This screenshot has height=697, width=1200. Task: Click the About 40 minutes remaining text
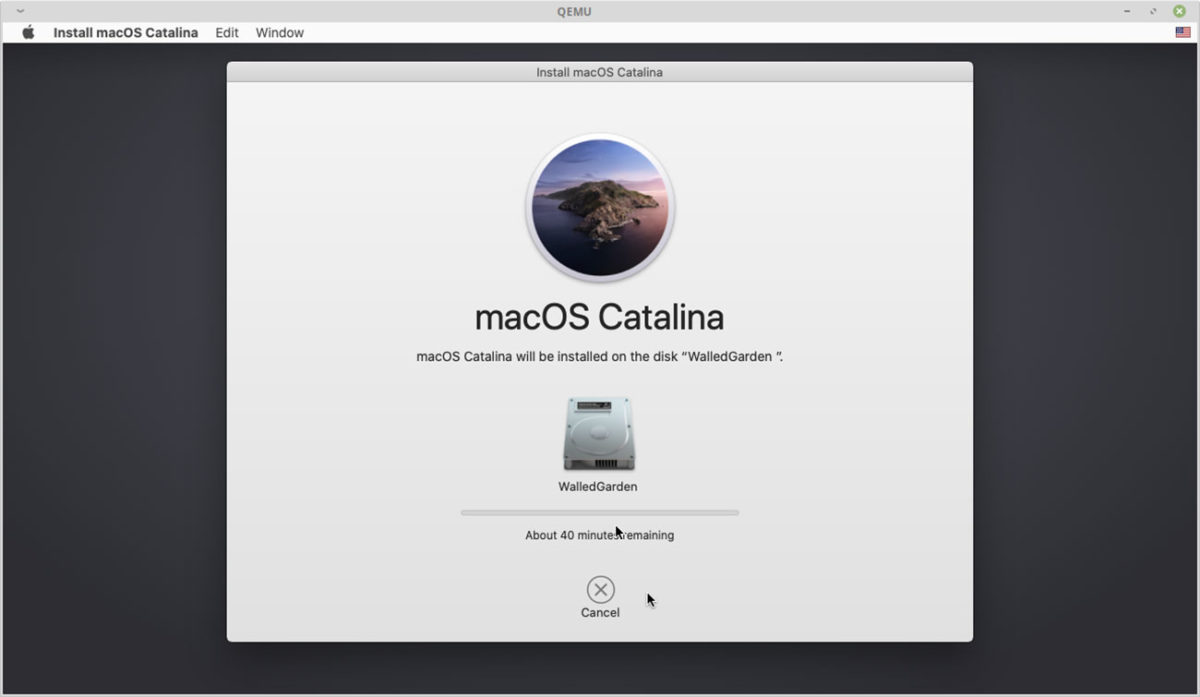pos(599,535)
